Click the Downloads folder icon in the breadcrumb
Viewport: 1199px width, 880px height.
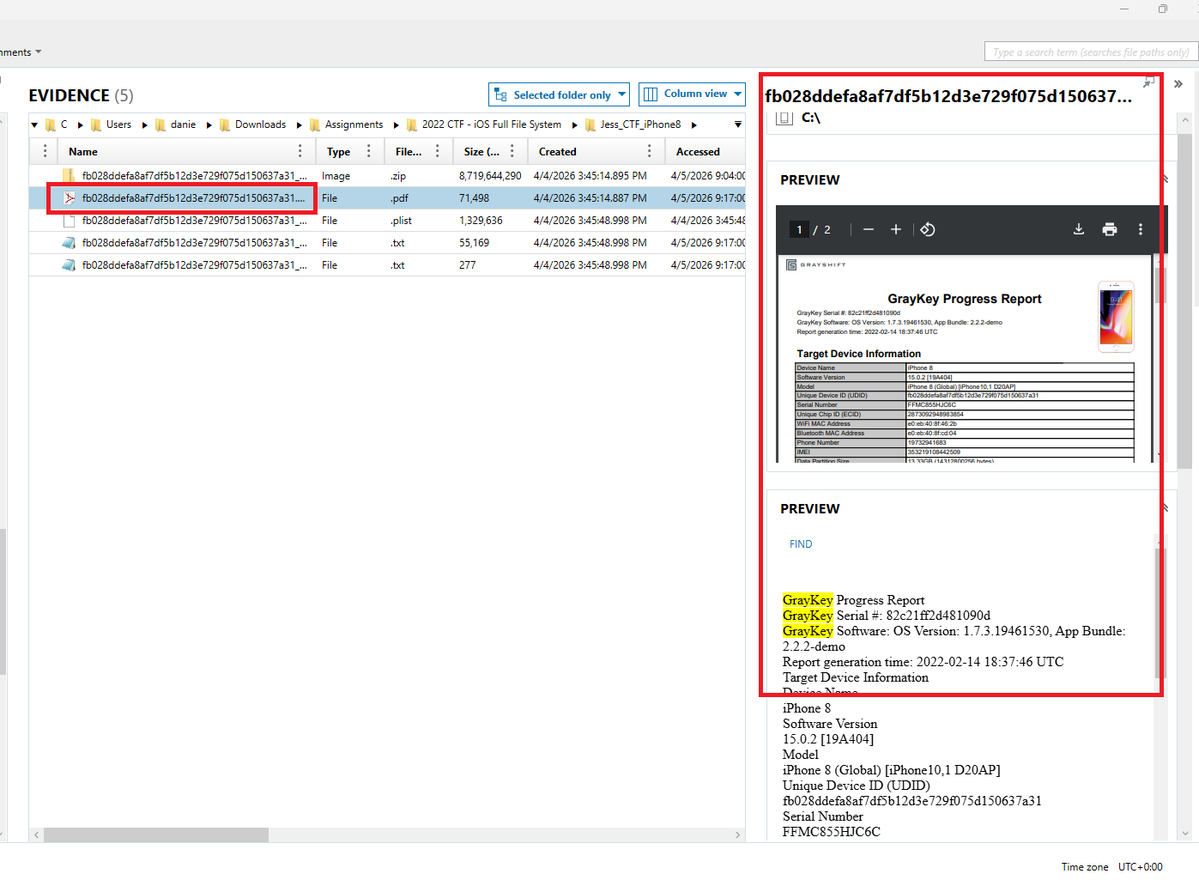[x=225, y=125]
